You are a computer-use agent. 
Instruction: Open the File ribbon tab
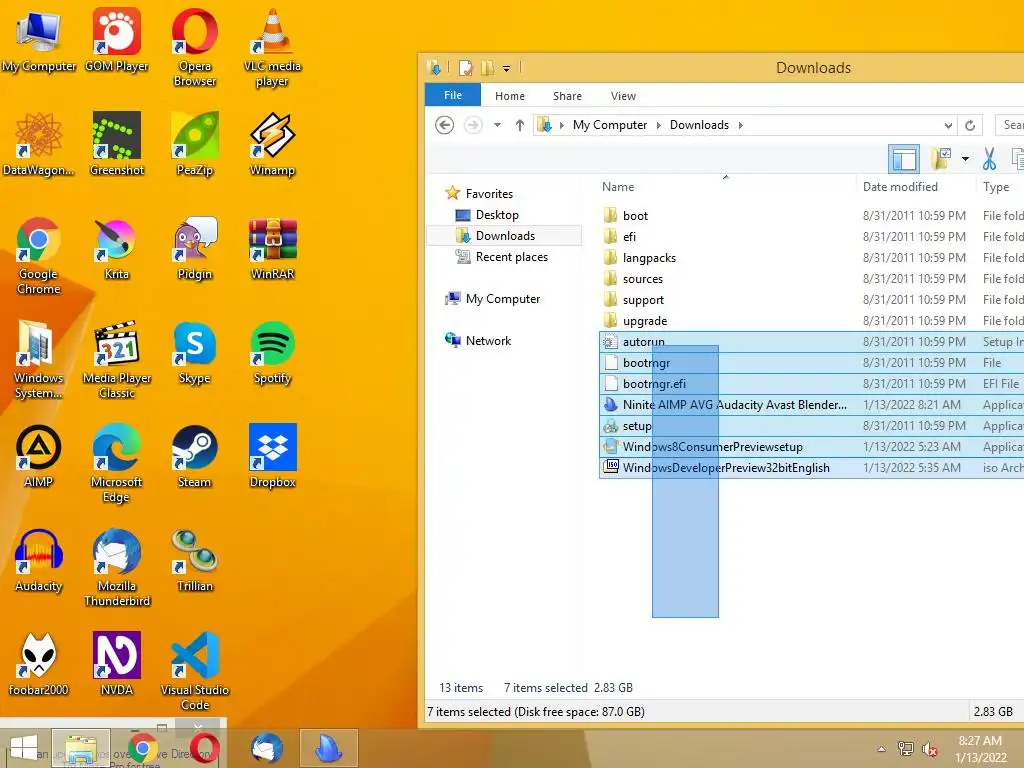[x=453, y=95]
